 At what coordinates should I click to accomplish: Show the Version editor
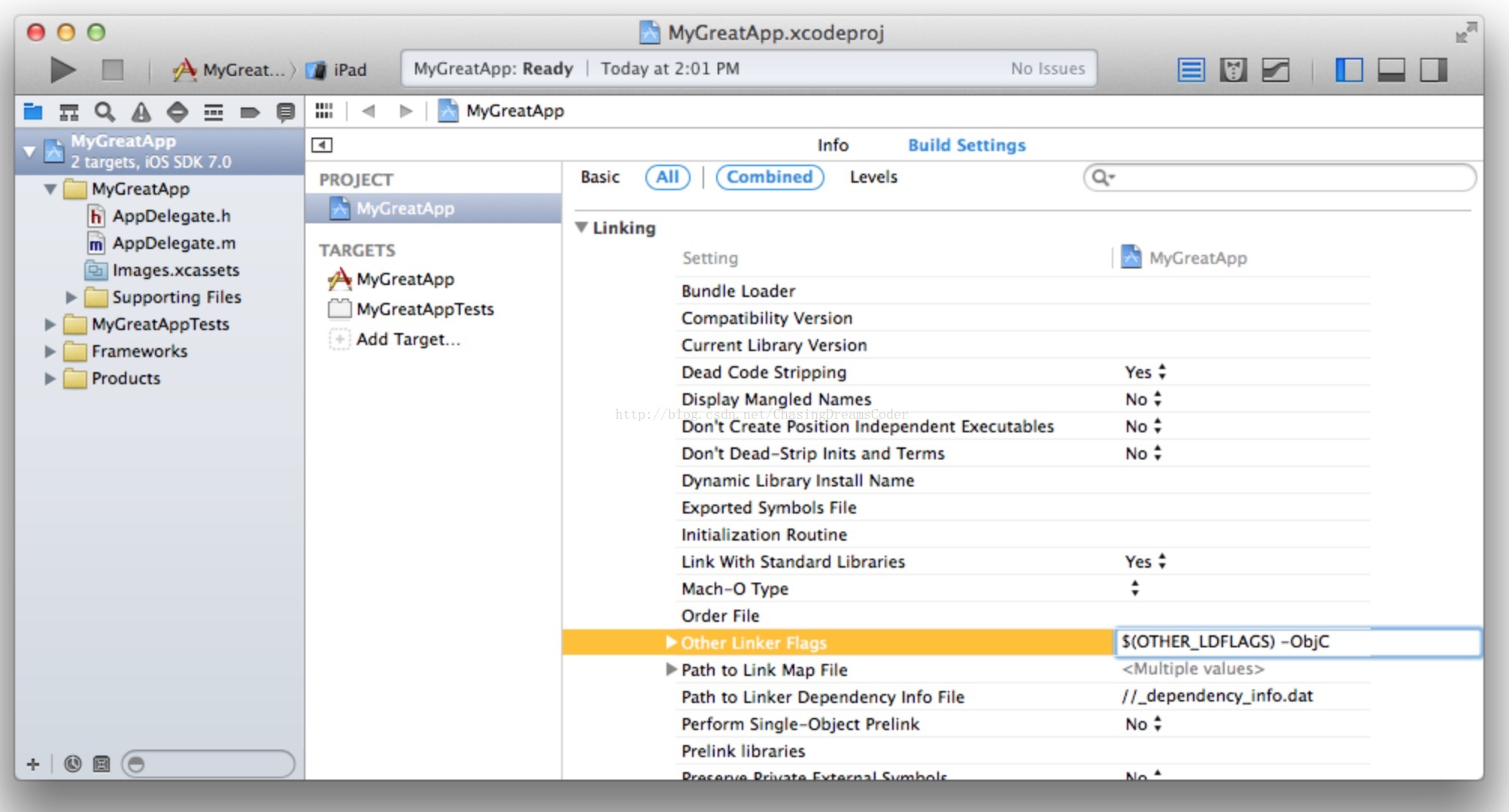pos(1275,70)
